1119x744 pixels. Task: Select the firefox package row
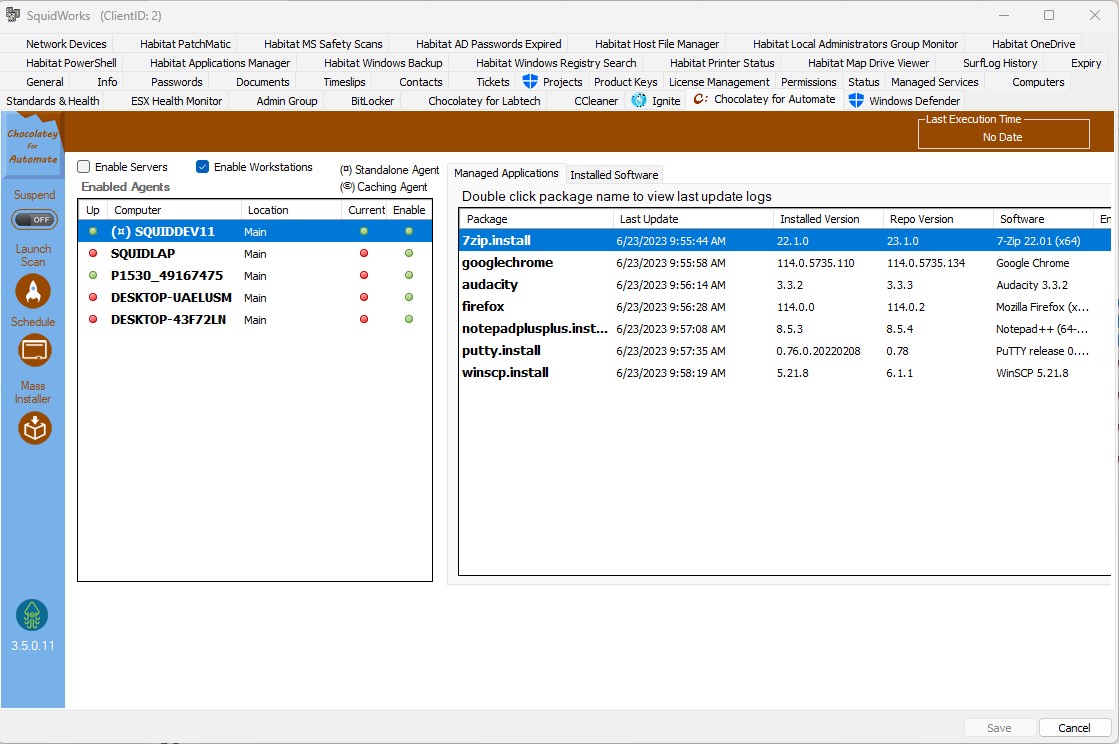click(785, 307)
